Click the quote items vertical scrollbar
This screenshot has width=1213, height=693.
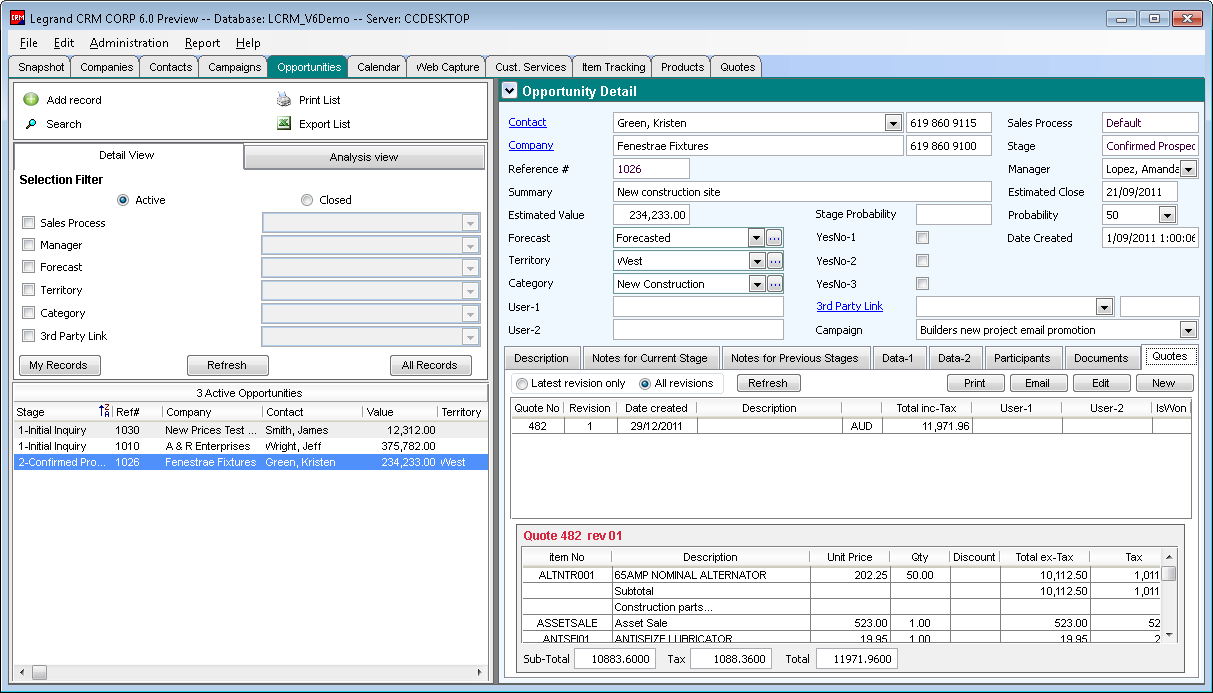pos(1169,596)
